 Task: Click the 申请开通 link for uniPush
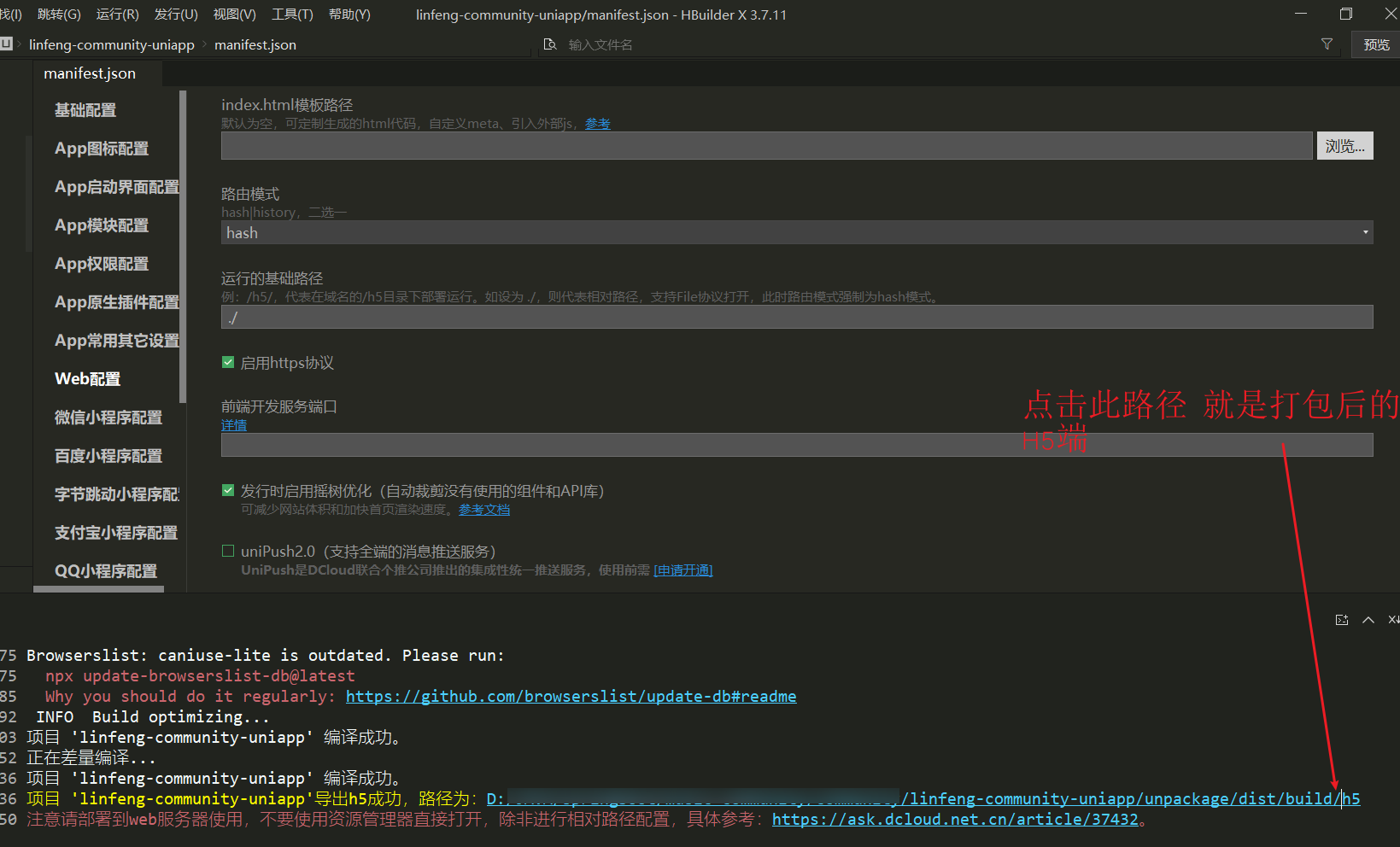[683, 570]
